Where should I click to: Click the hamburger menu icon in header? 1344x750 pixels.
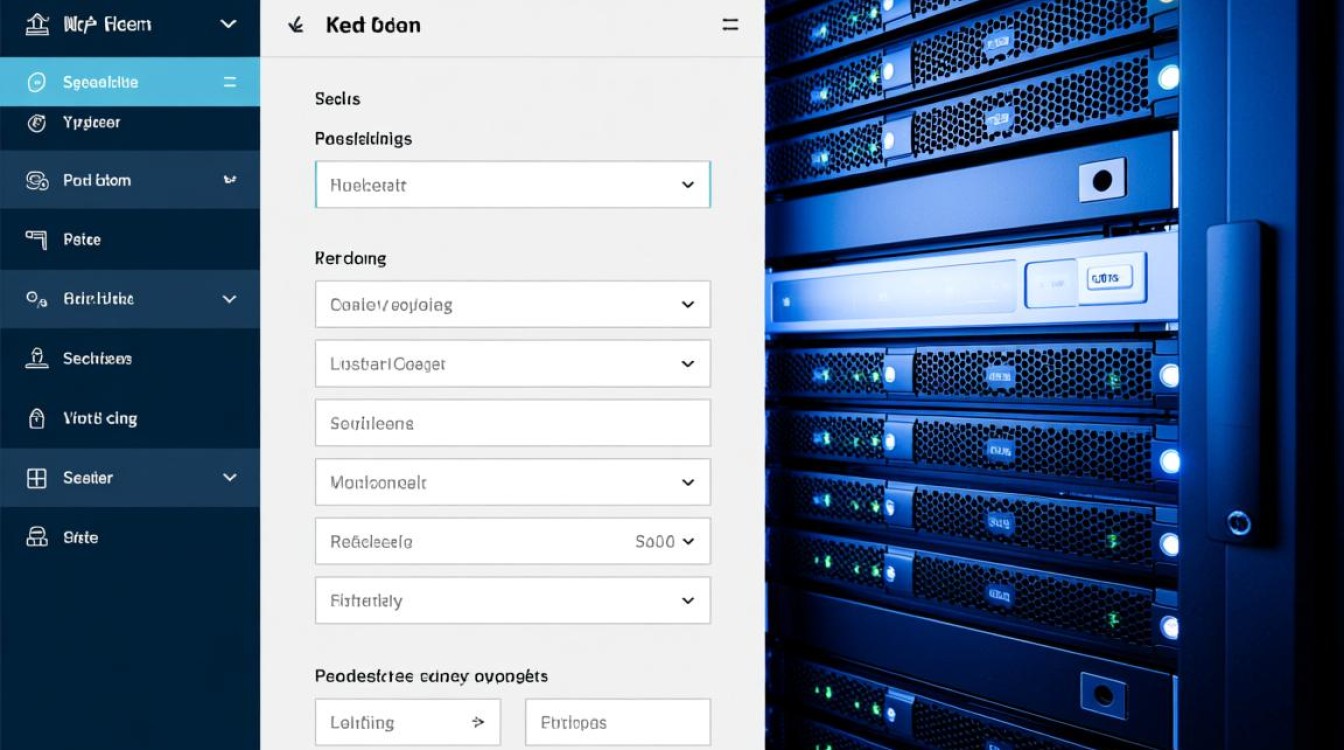point(730,26)
